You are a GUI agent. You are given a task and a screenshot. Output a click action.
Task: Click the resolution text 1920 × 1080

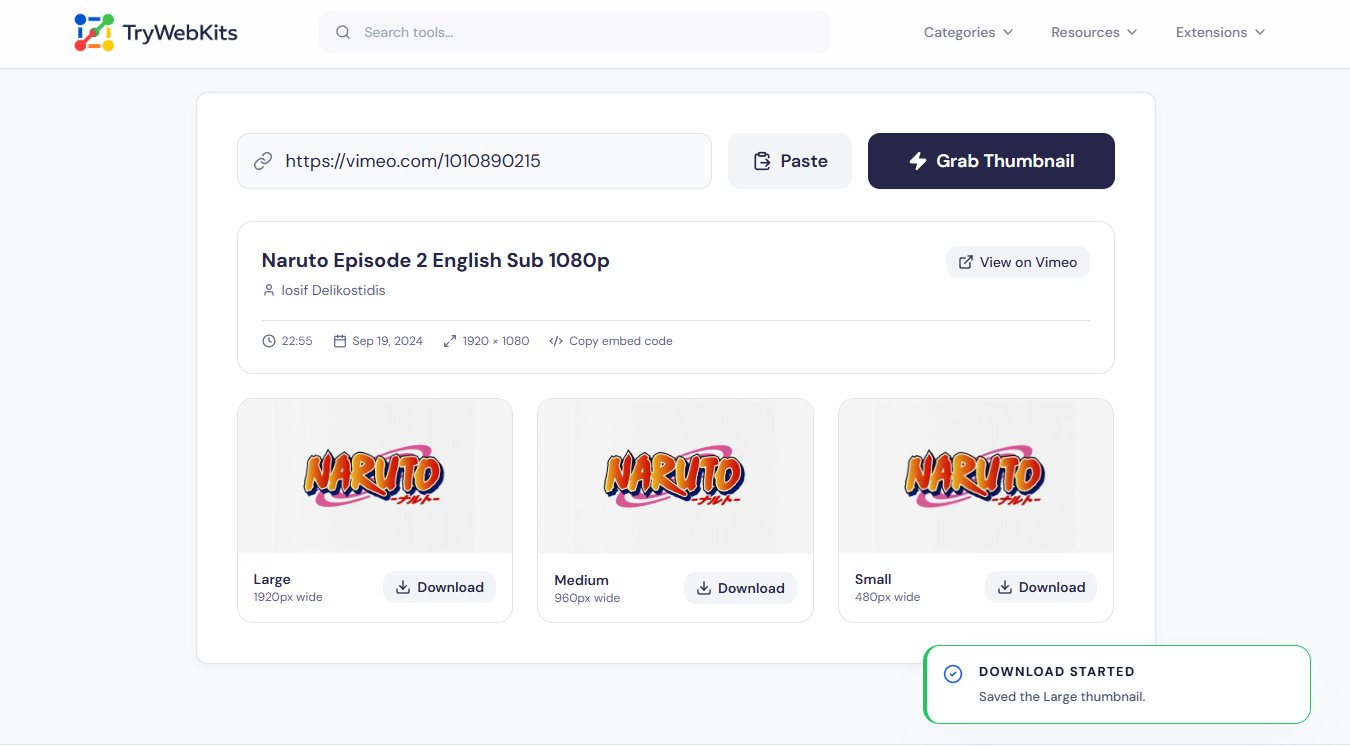[496, 341]
